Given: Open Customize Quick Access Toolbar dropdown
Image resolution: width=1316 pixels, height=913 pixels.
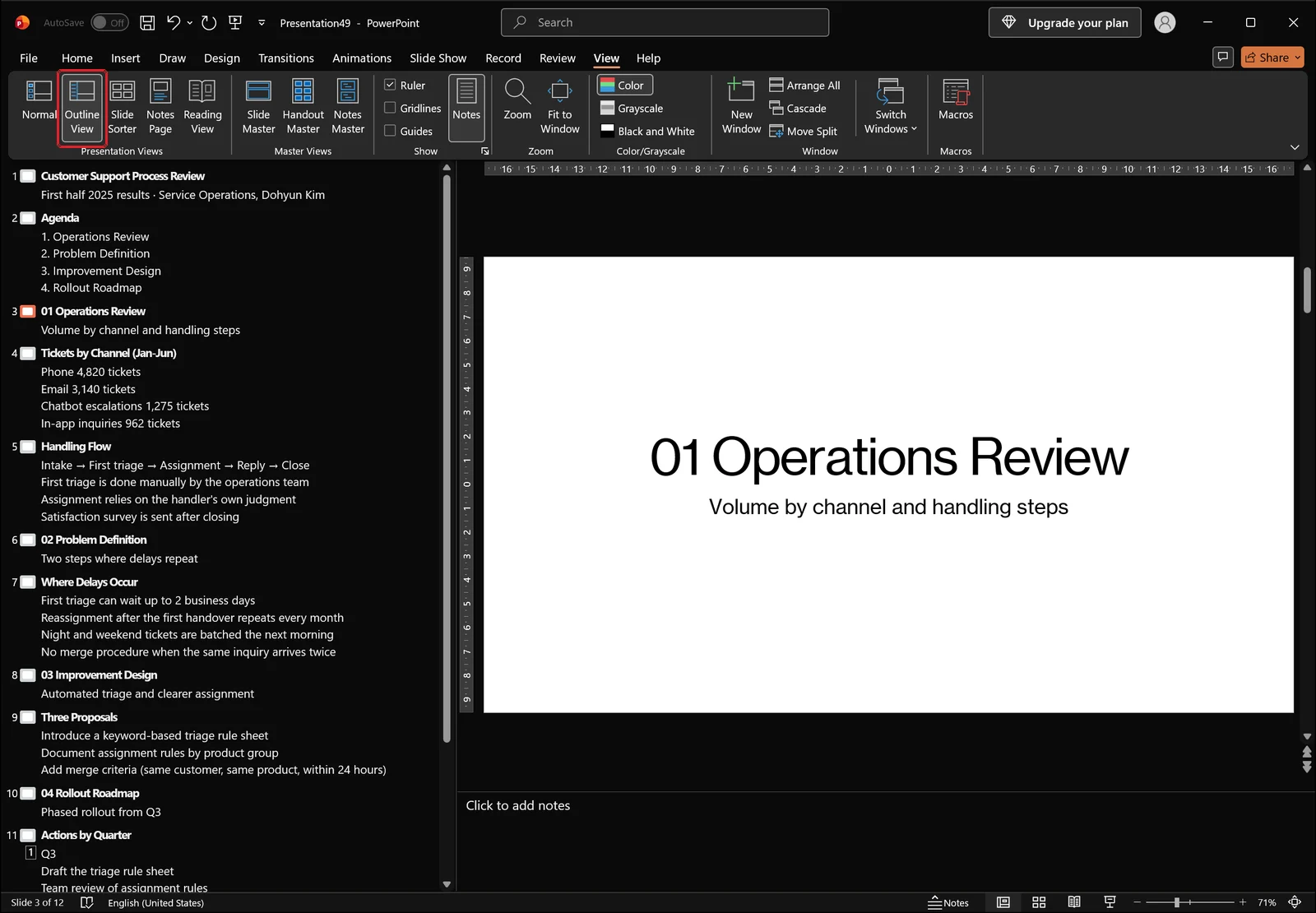Looking at the screenshot, I should tap(262, 23).
